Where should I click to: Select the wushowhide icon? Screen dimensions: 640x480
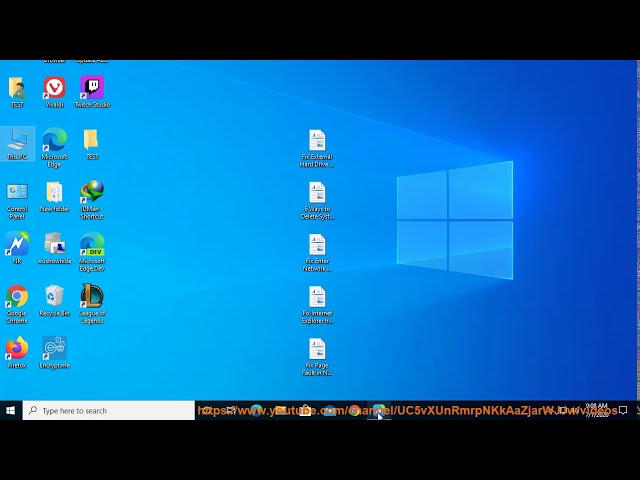coord(54,248)
